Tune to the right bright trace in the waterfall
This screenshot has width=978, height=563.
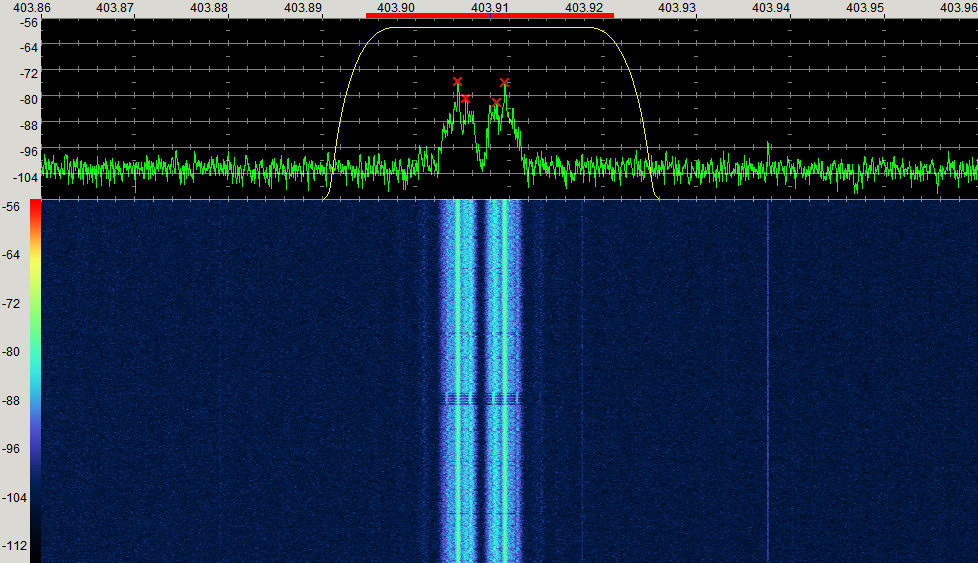click(505, 381)
